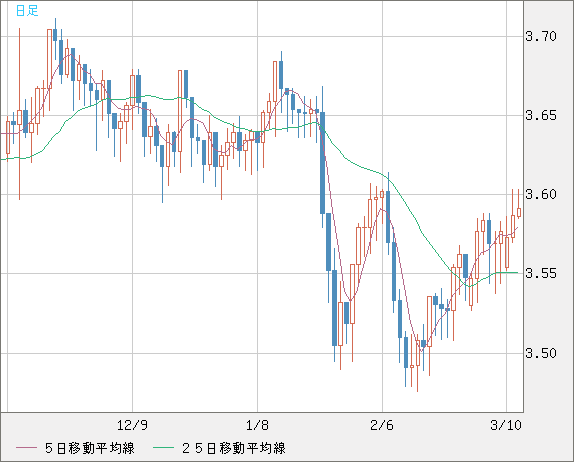Click the 1/8 date axis label
The image size is (574, 462).
(257, 425)
